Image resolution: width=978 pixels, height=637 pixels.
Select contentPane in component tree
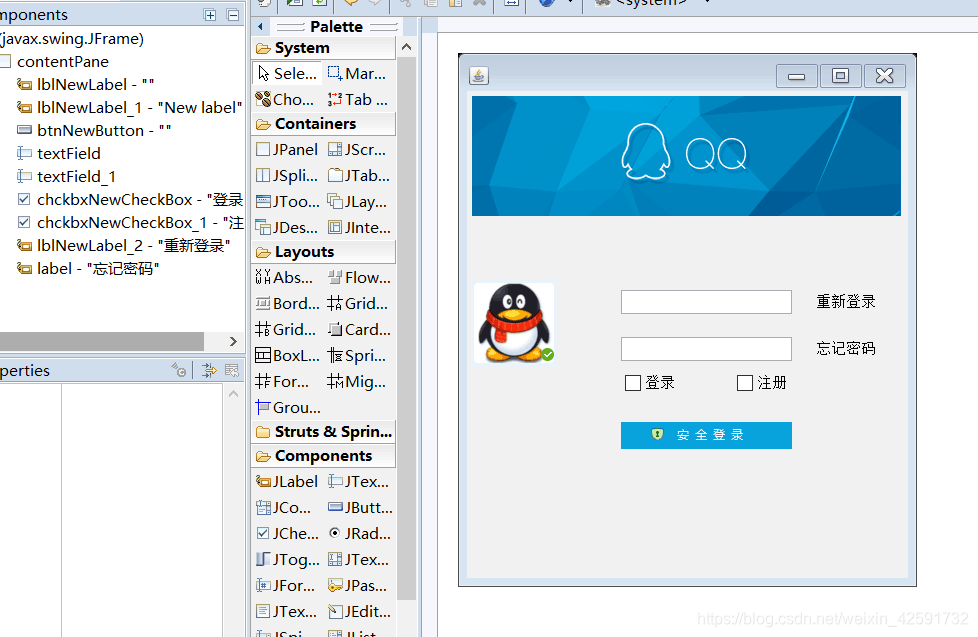[55, 62]
